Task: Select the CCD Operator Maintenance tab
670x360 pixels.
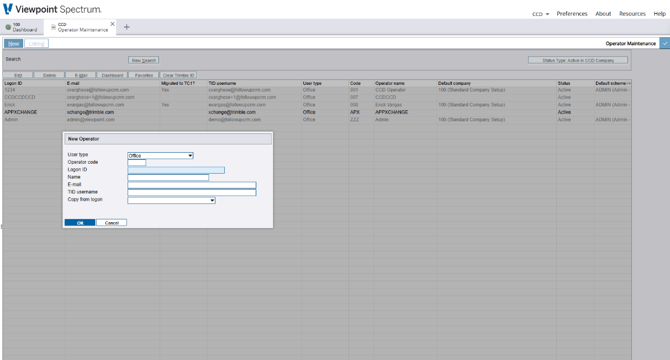Action: (80, 27)
